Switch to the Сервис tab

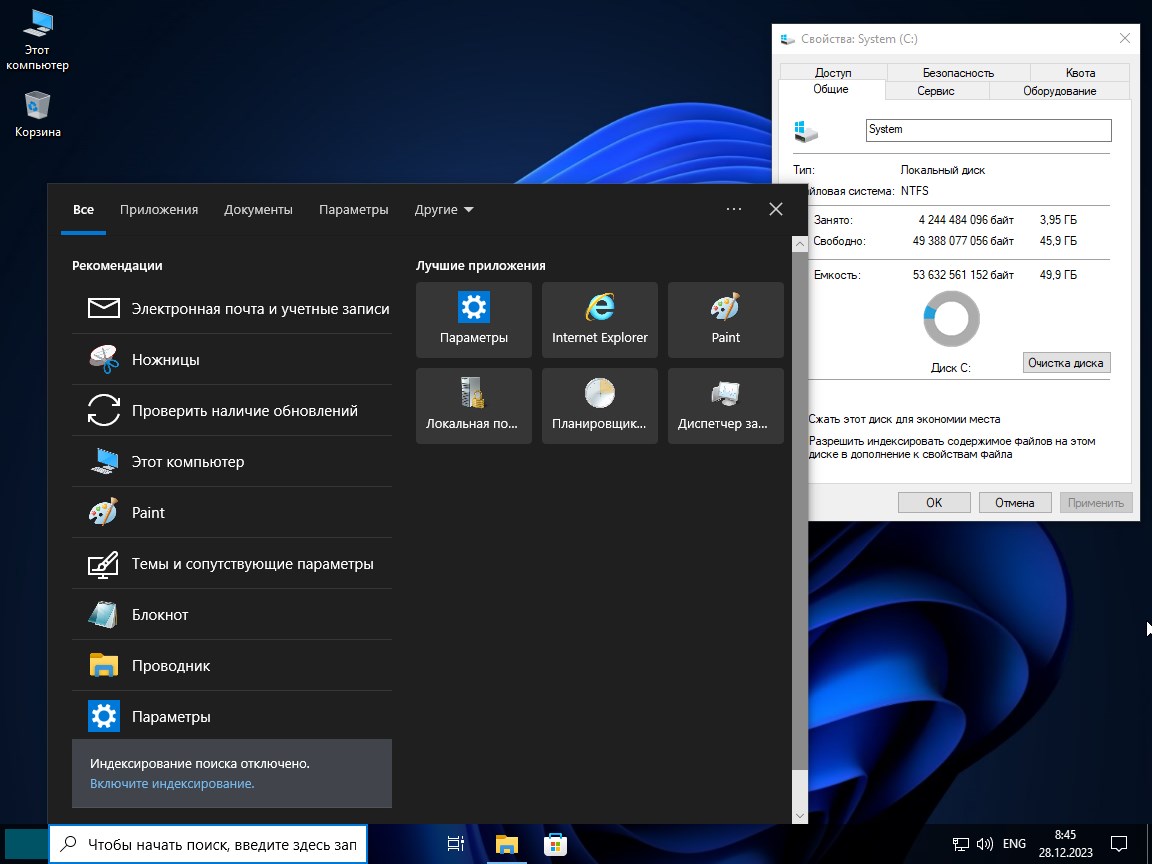point(936,90)
